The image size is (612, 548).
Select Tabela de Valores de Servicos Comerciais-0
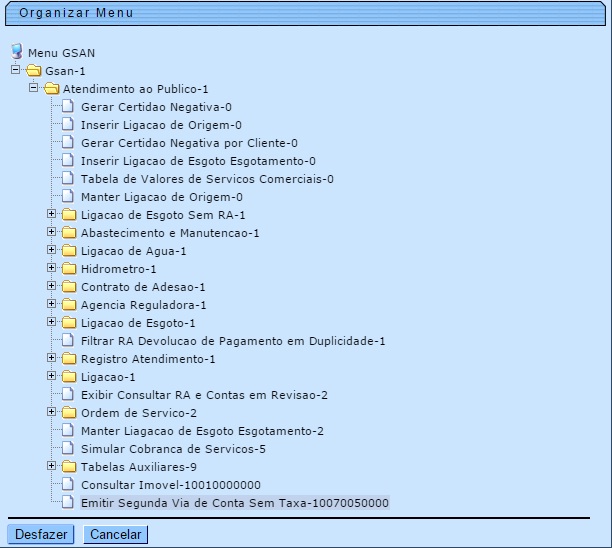pos(207,179)
